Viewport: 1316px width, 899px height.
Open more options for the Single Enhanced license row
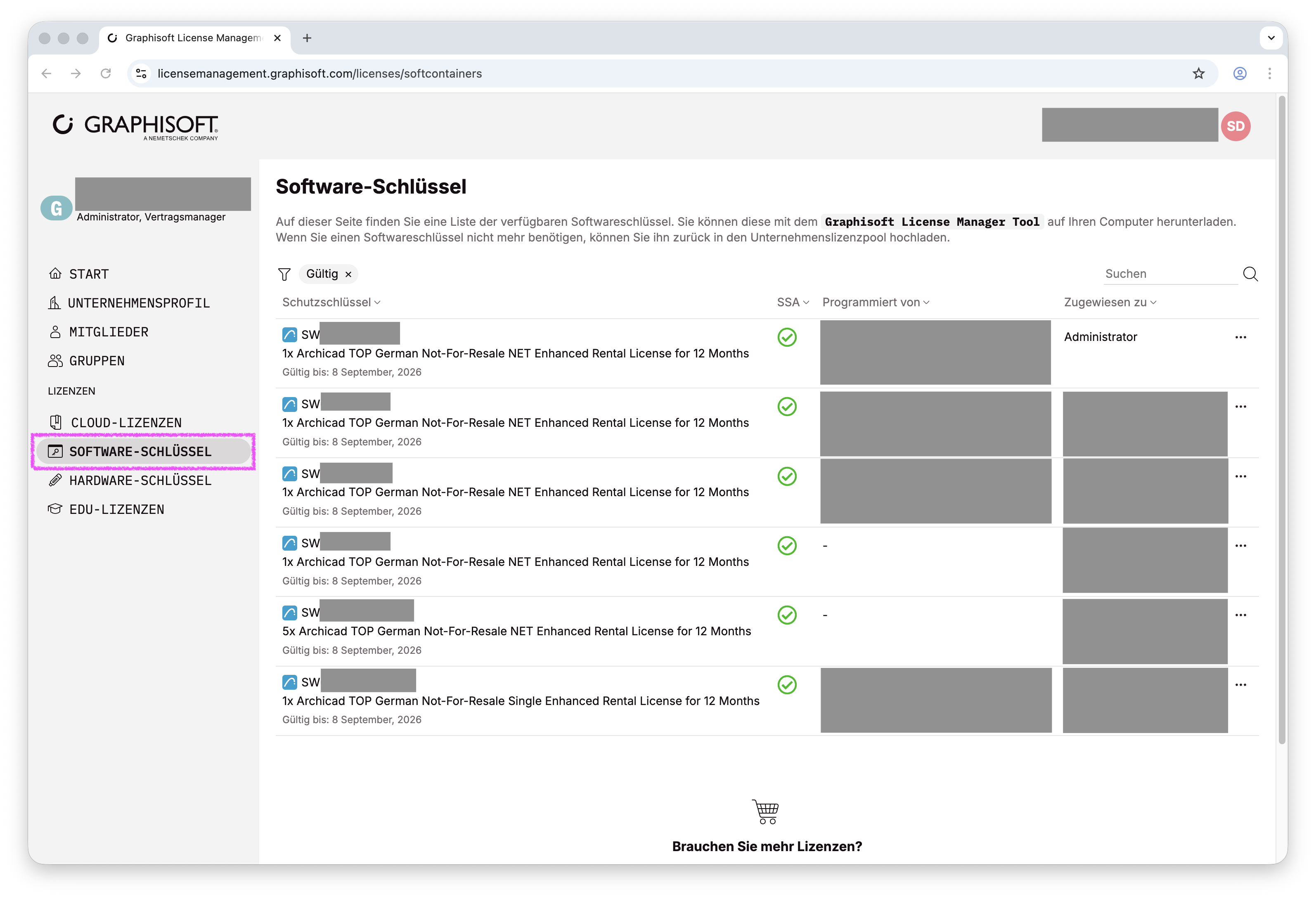point(1240,684)
